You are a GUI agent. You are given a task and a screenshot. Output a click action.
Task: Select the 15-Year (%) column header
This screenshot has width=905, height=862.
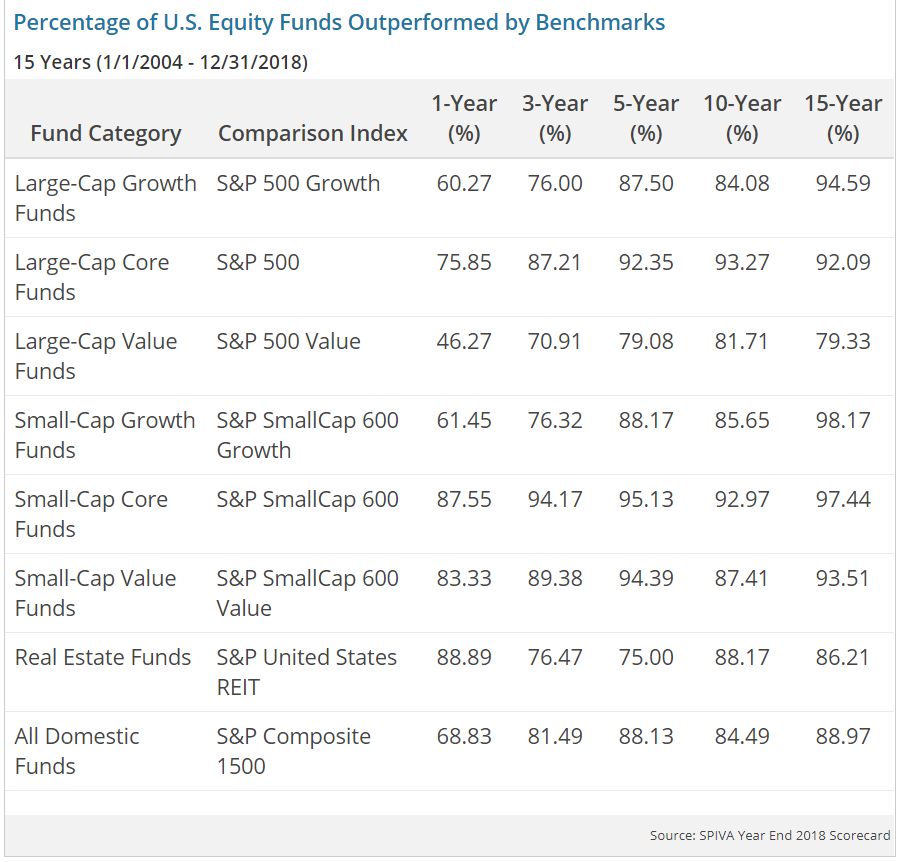843,118
